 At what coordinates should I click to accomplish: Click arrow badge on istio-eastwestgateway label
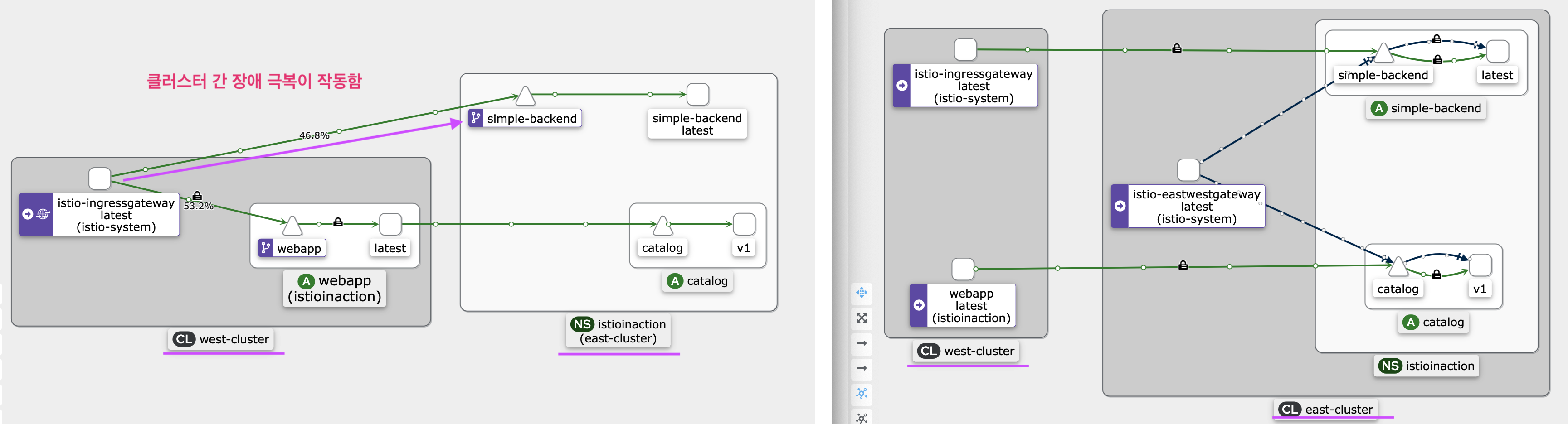[1120, 206]
